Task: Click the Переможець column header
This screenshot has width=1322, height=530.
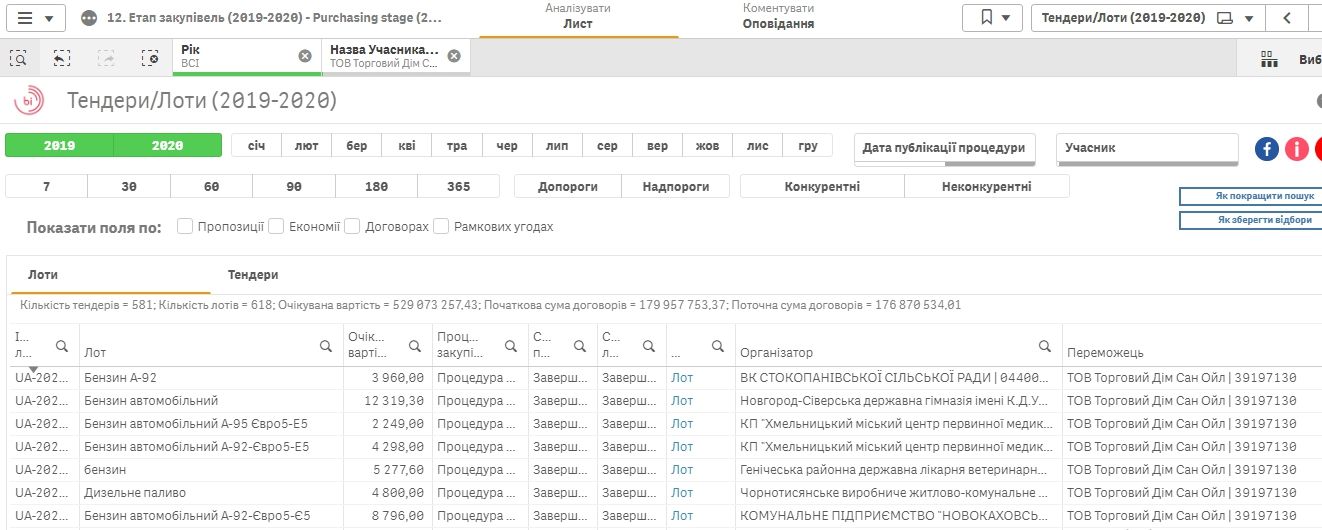Action: pos(1192,345)
